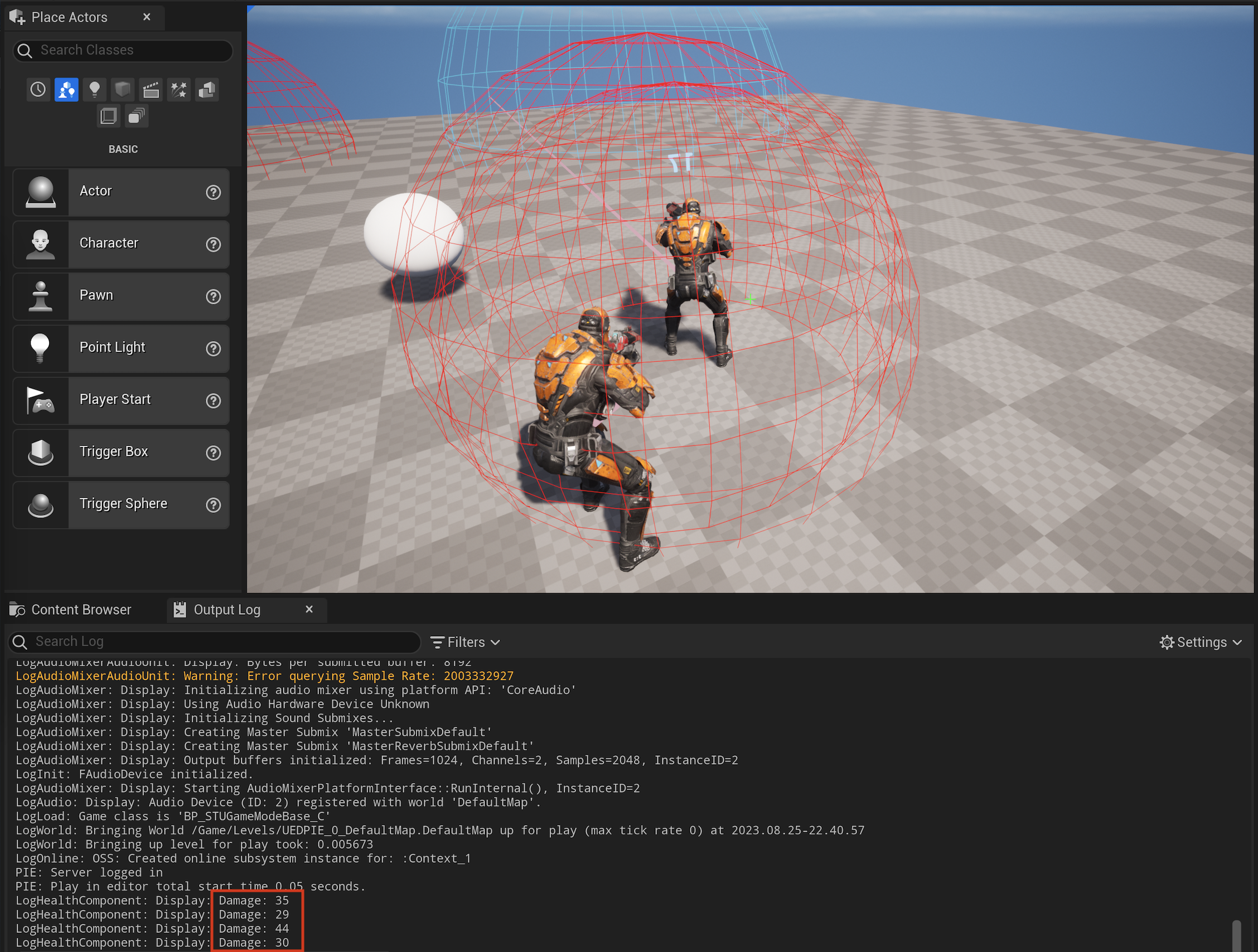1258x952 pixels.
Task: Click the 'Damage: 29' log line
Action: pyautogui.click(x=152, y=915)
